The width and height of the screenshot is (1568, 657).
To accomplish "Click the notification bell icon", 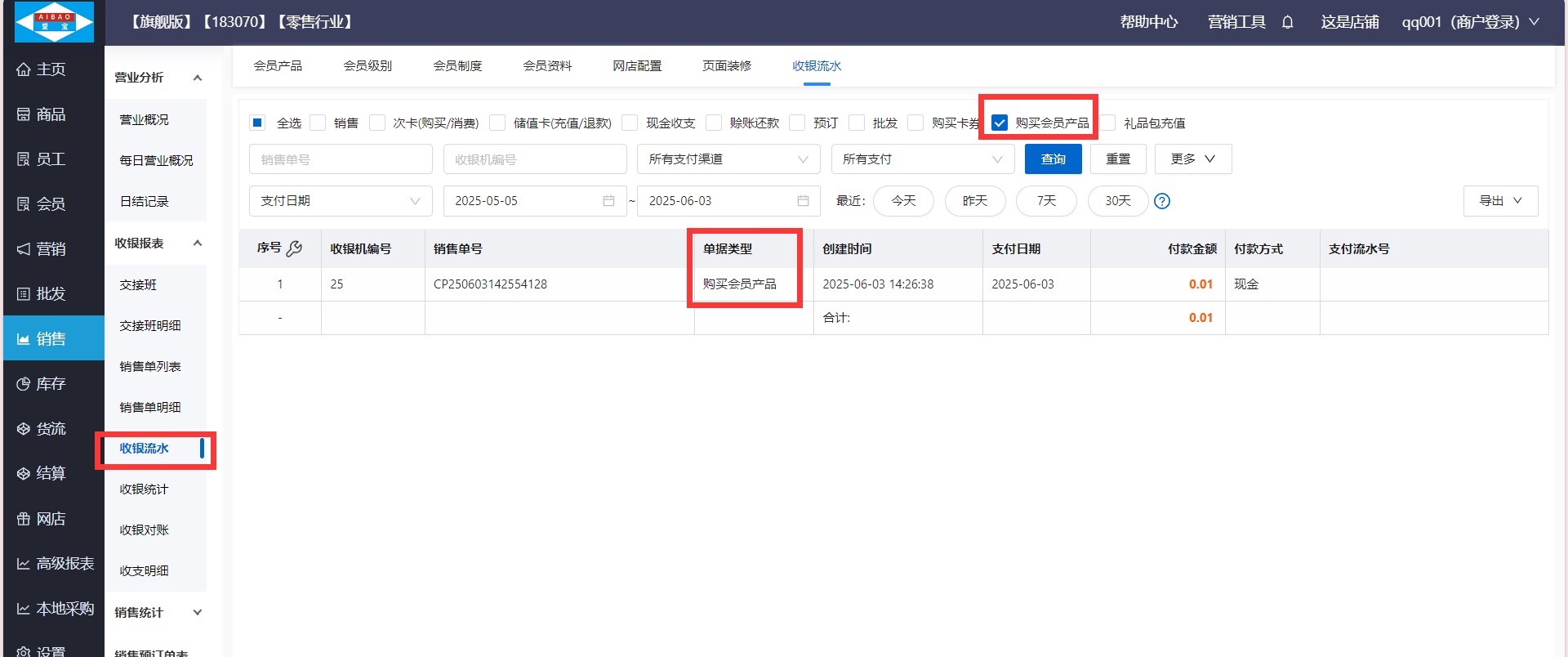I will pos(1288,22).
